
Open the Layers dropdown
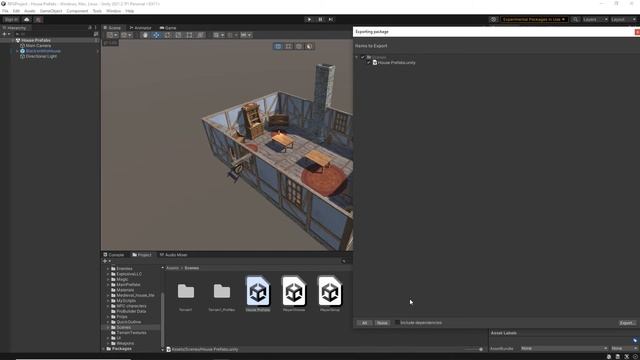pos(595,19)
